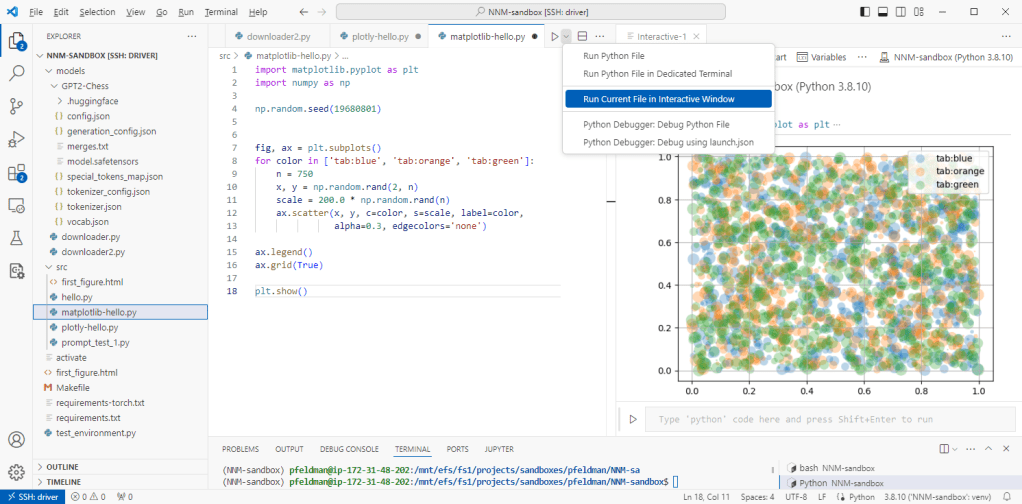Open the Search view in activity bar
The image size is (1022, 504).
point(17,73)
